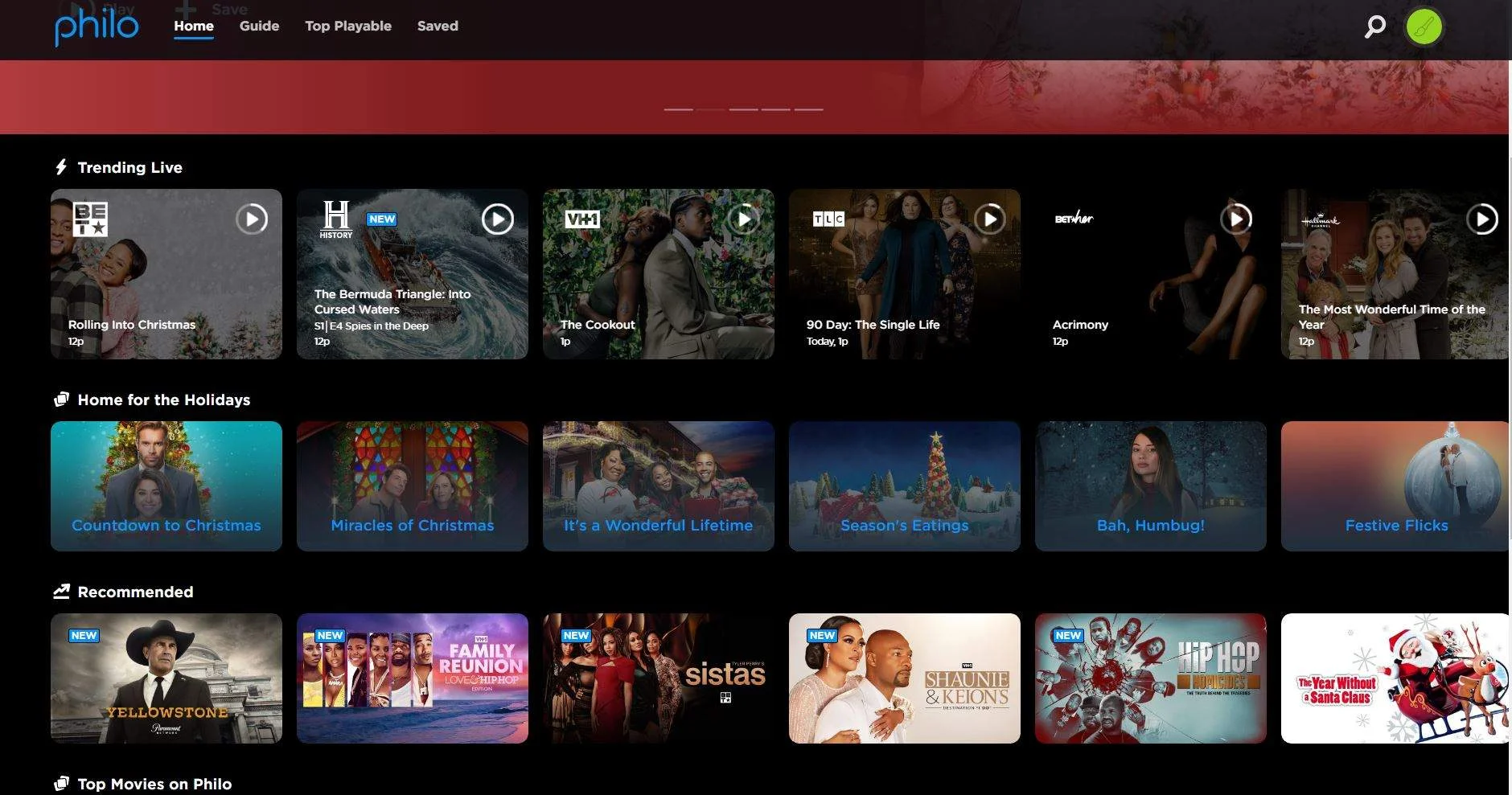Open the Saved tab
This screenshot has height=795, width=1512.
[x=438, y=26]
